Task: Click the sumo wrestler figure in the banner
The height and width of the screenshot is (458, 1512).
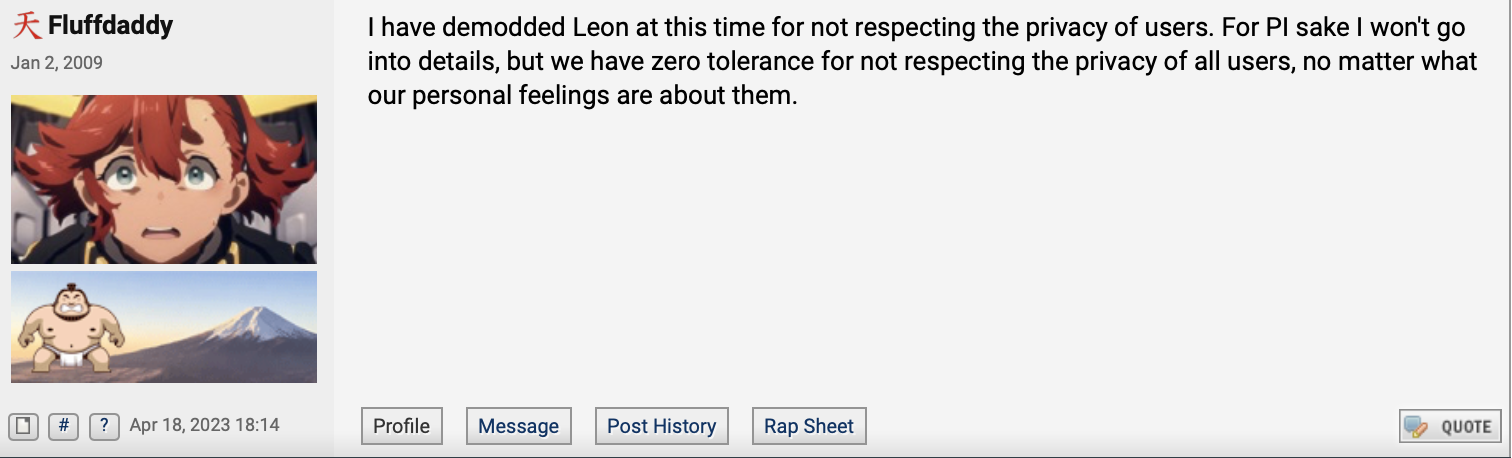Action: coord(72,328)
